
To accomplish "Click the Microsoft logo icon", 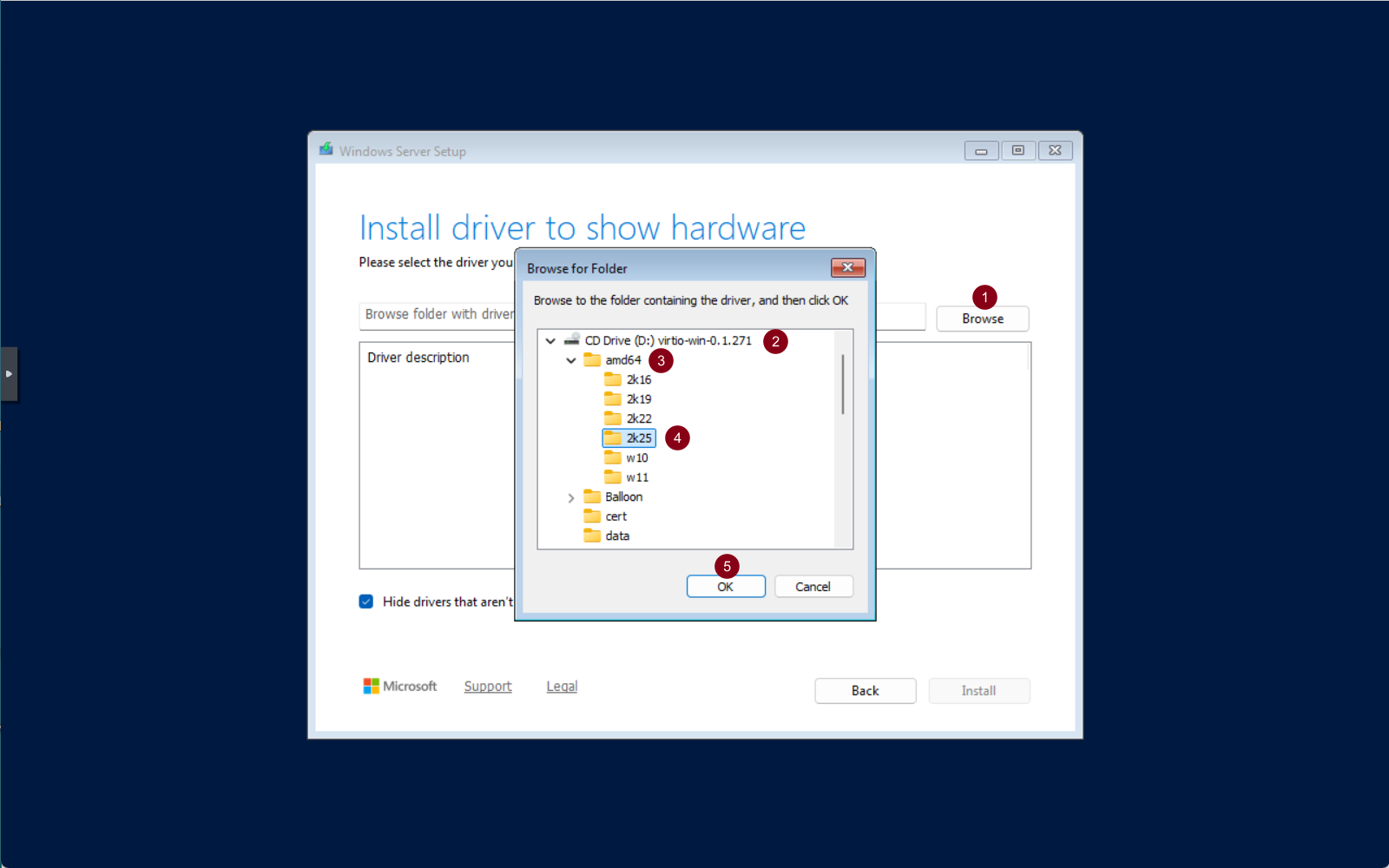I will pyautogui.click(x=371, y=686).
